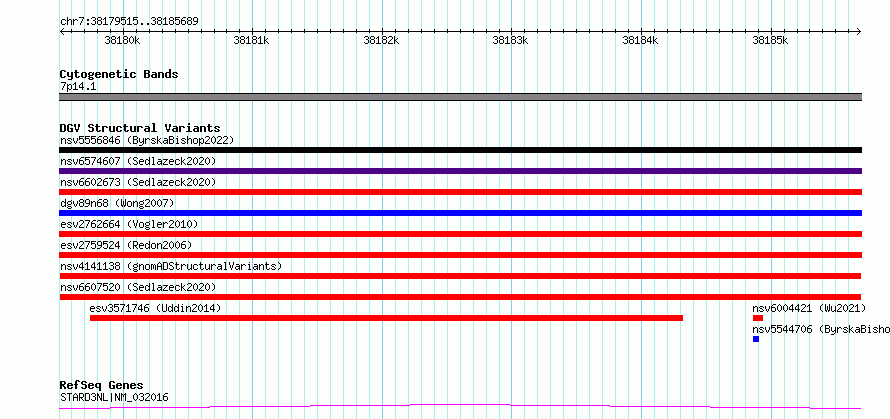Click the gray 7p14.1 cytogenetic band bar
This screenshot has height=419, width=890.
pyautogui.click(x=460, y=97)
